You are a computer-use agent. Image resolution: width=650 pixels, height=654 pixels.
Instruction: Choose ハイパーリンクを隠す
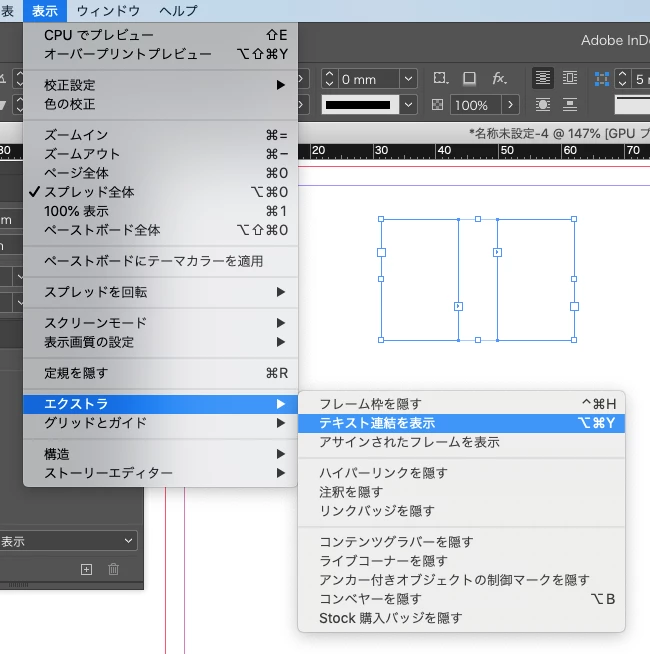[x=461, y=473]
